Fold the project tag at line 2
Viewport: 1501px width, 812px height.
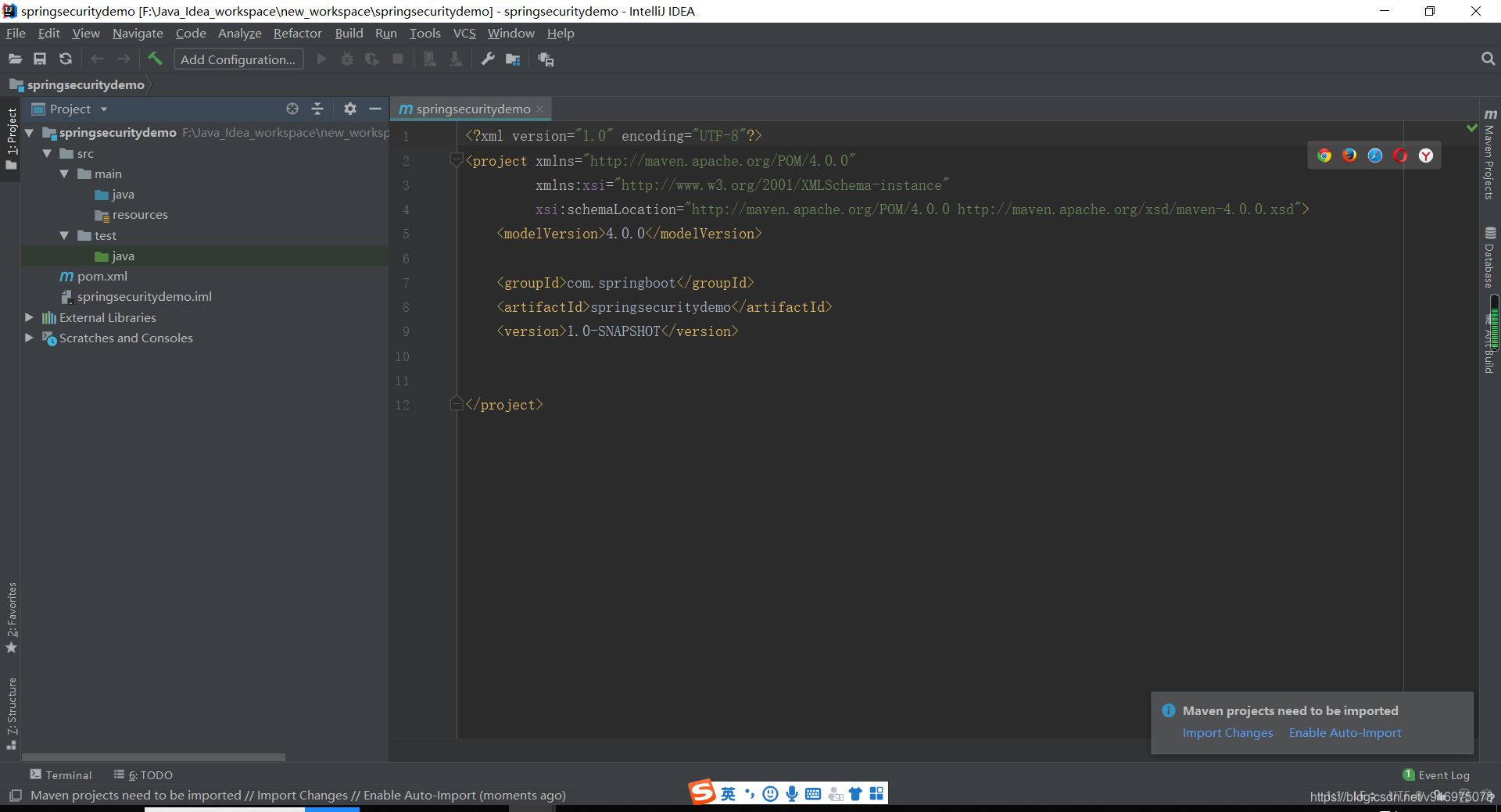tap(457, 160)
